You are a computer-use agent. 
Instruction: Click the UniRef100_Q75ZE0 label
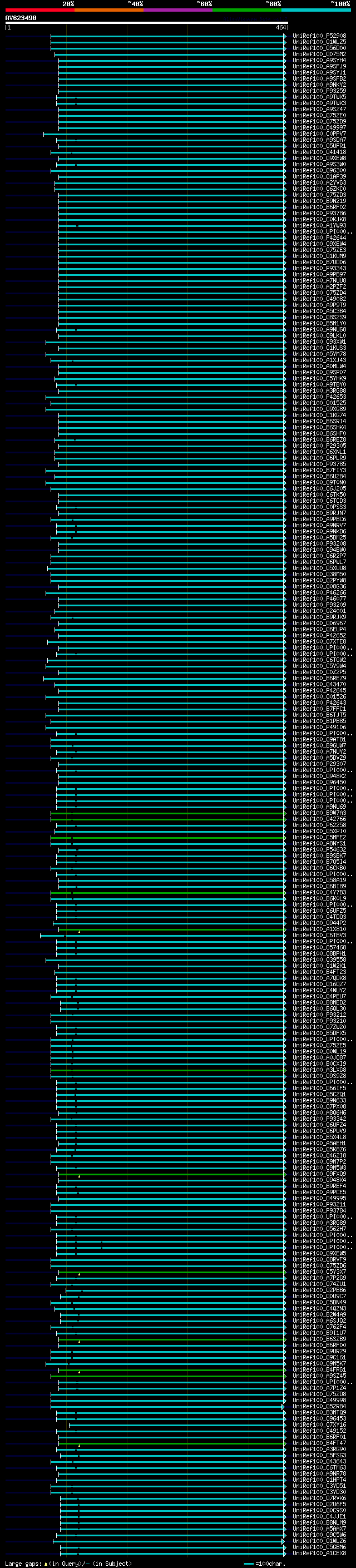[x=319, y=116]
